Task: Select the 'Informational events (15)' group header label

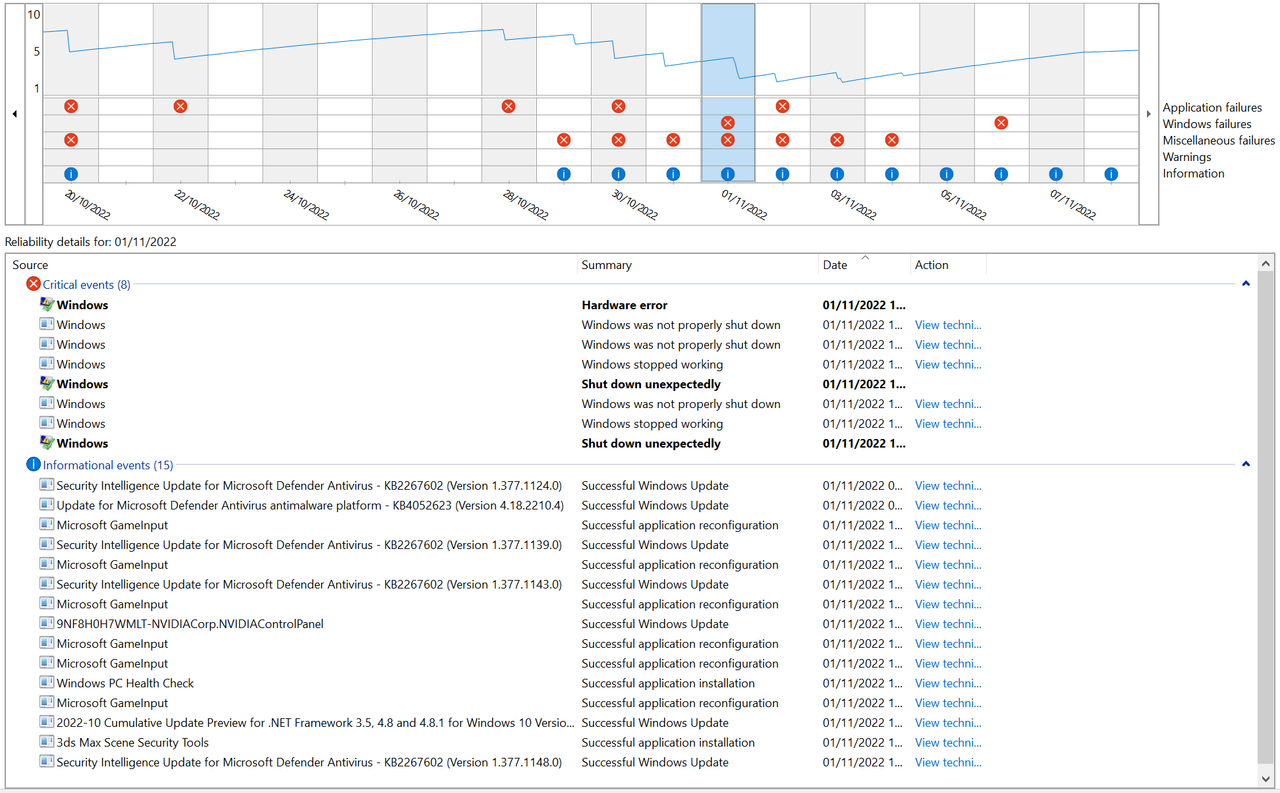Action: [108, 465]
